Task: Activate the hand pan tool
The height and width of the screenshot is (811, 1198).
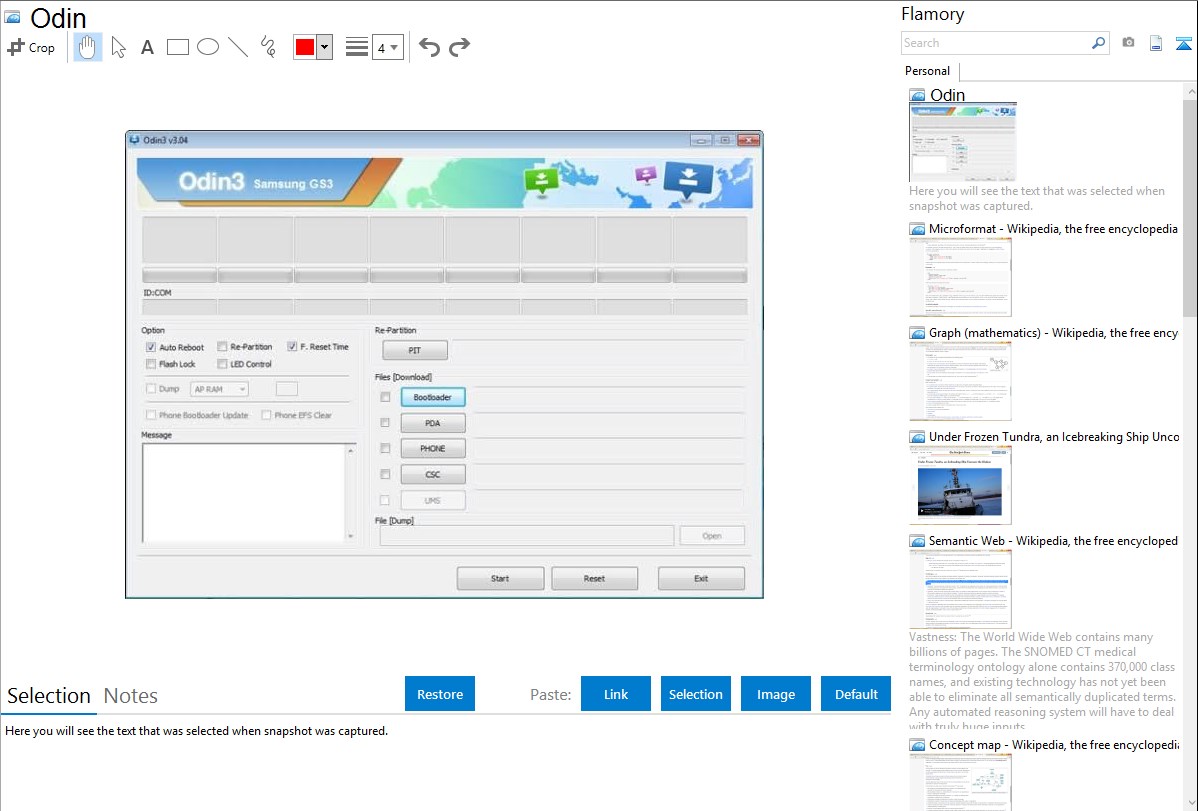Action: click(87, 47)
